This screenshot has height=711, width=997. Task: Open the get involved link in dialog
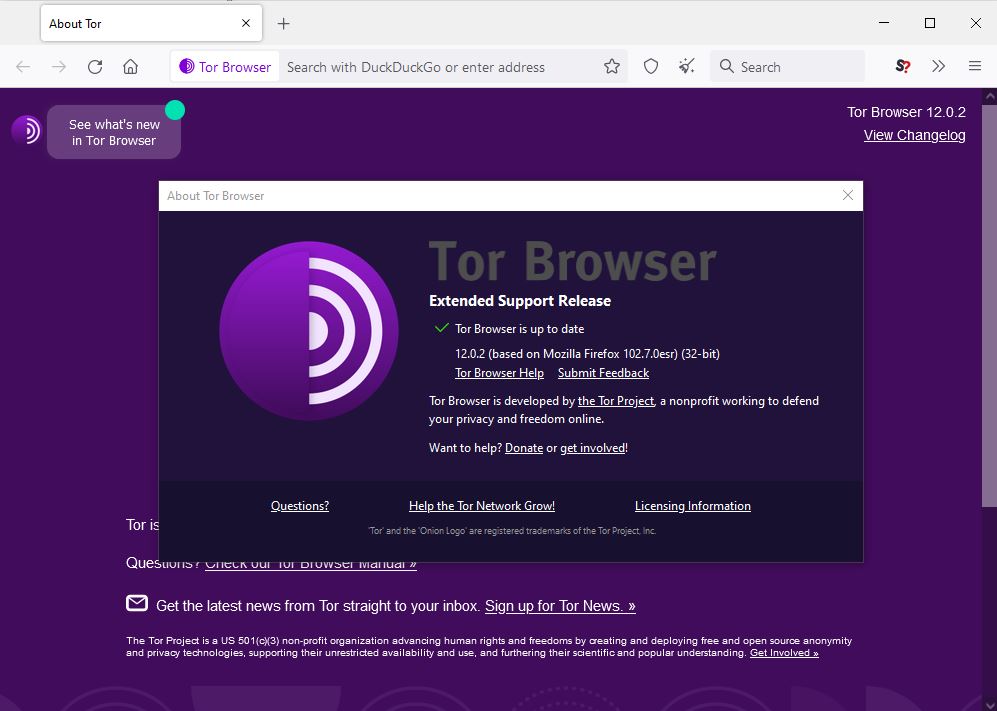point(593,448)
